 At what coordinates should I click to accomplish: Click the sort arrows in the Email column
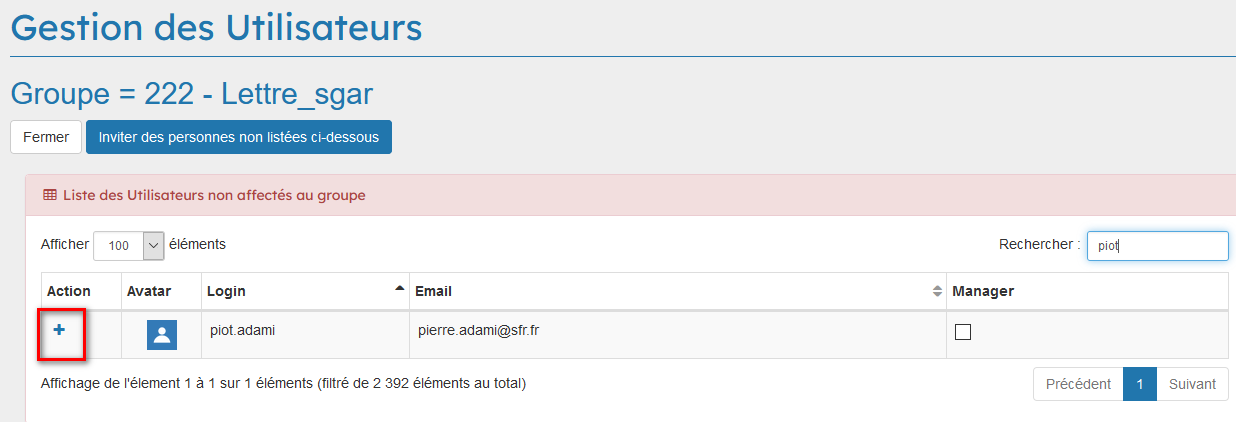point(937,291)
